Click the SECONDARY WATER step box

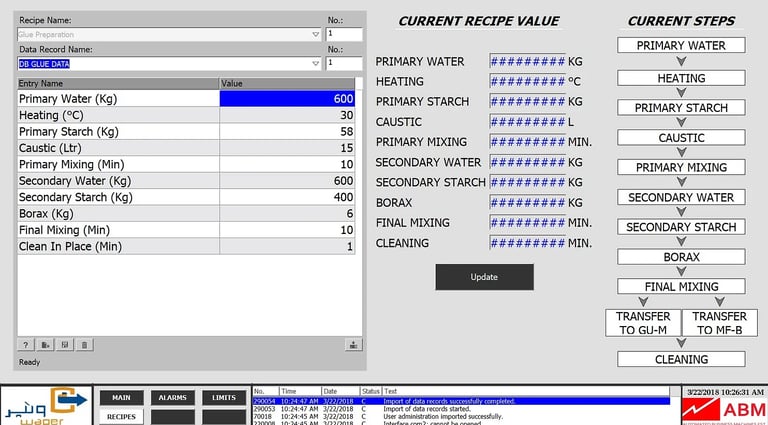click(681, 197)
